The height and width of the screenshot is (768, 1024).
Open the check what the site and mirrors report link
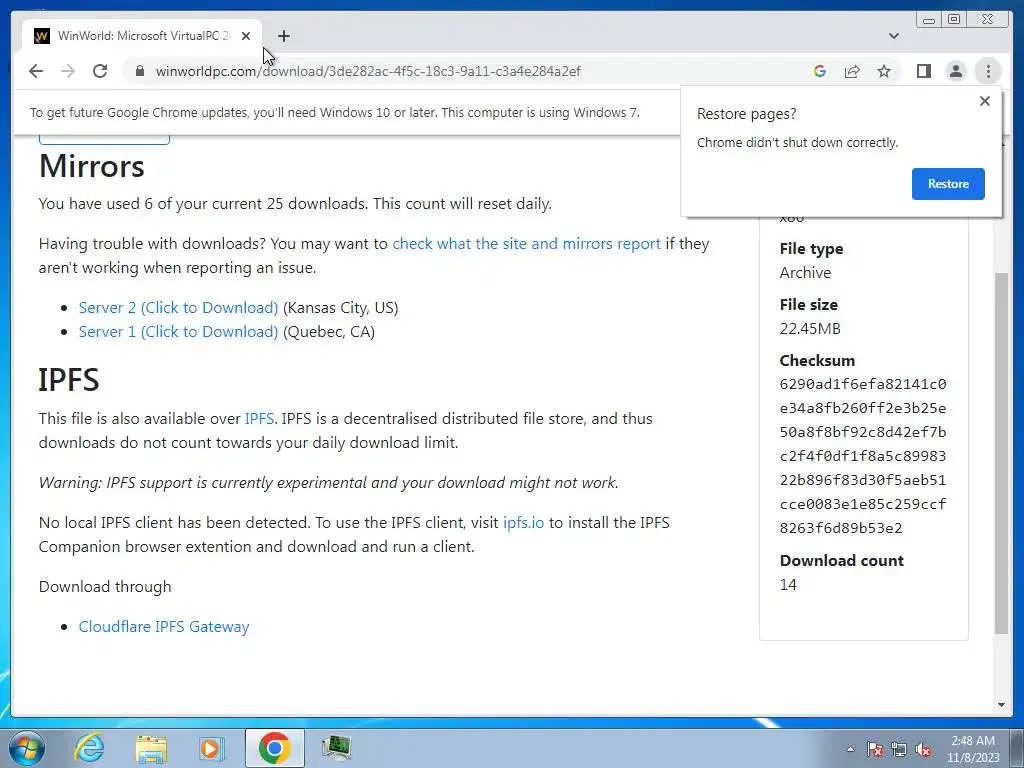526,244
